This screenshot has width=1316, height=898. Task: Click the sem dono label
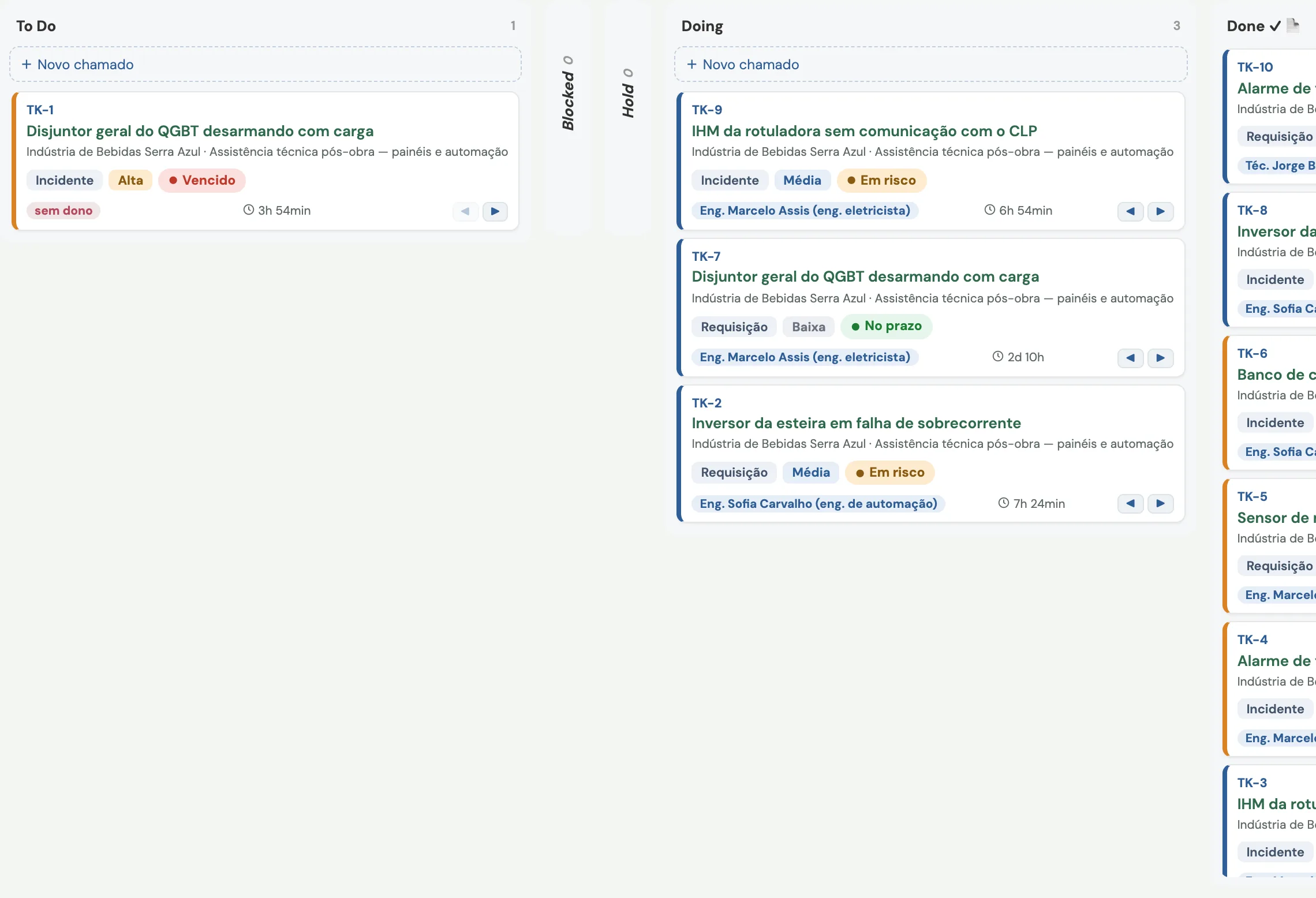63,211
